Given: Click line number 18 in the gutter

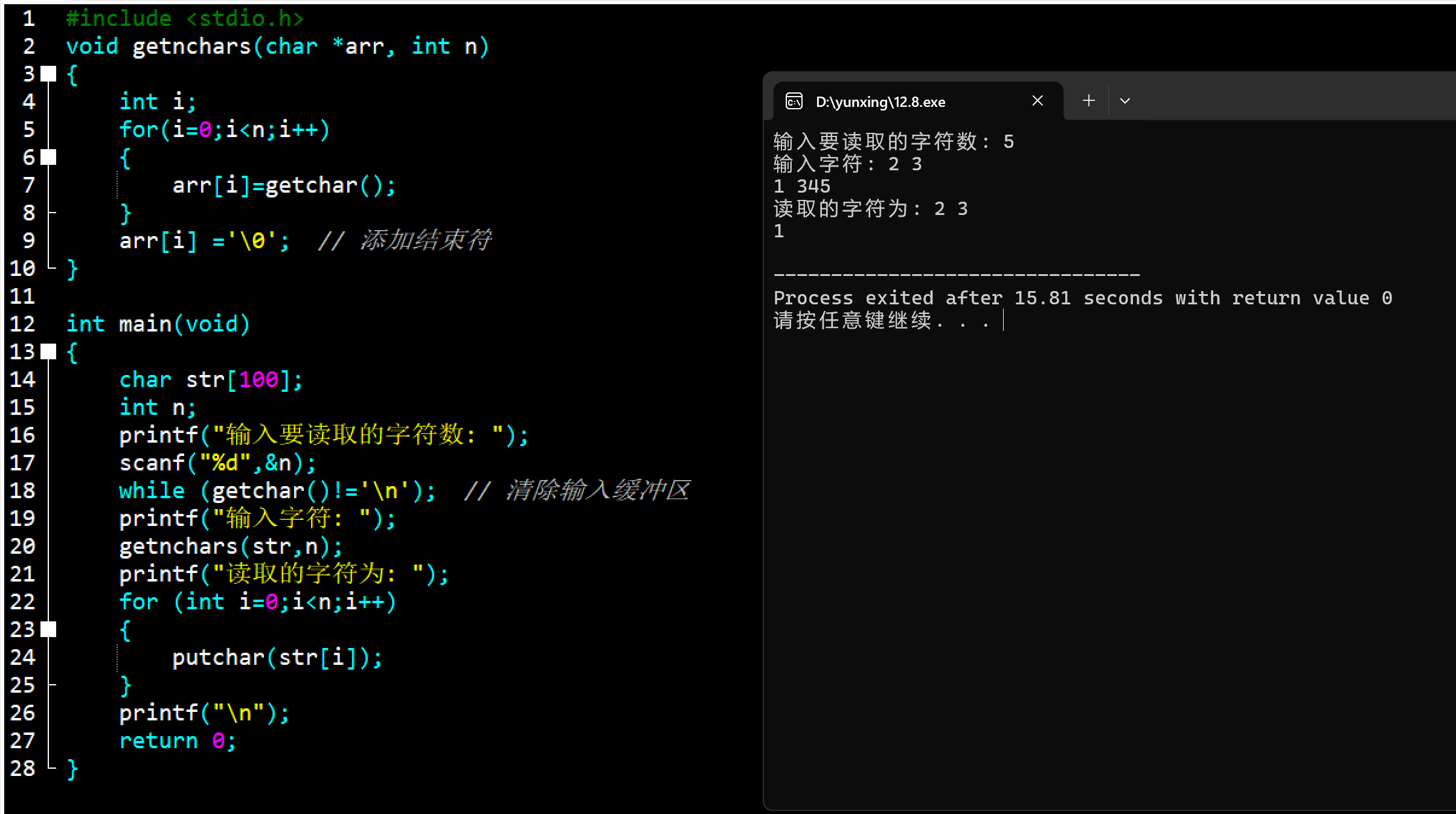Looking at the screenshot, I should tap(22, 491).
